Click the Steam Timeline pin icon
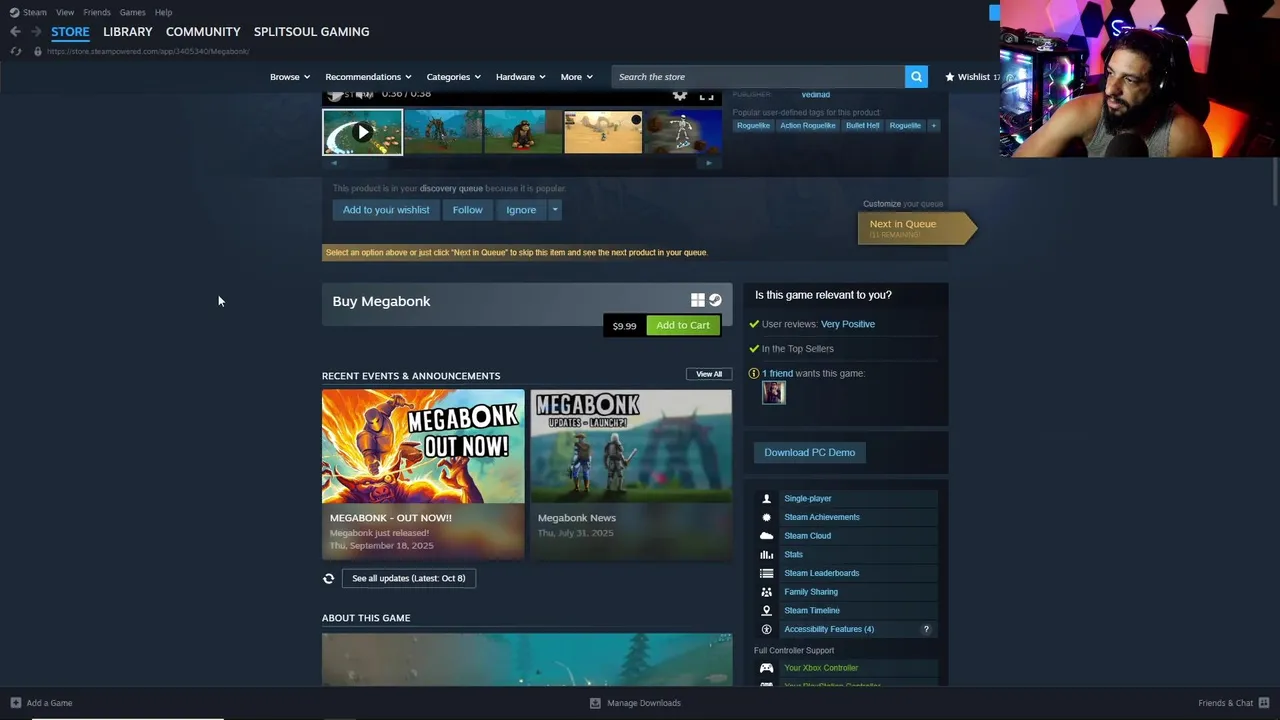The width and height of the screenshot is (1280, 720). [x=766, y=610]
